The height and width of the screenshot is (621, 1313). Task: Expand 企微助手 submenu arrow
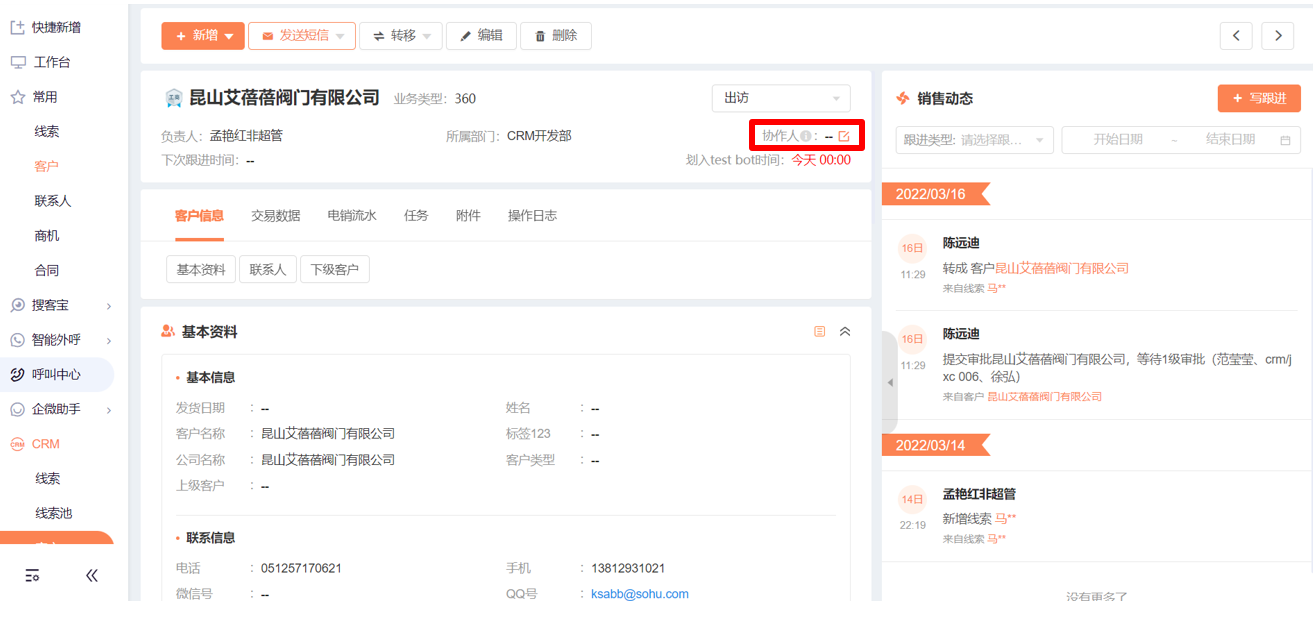click(x=109, y=409)
